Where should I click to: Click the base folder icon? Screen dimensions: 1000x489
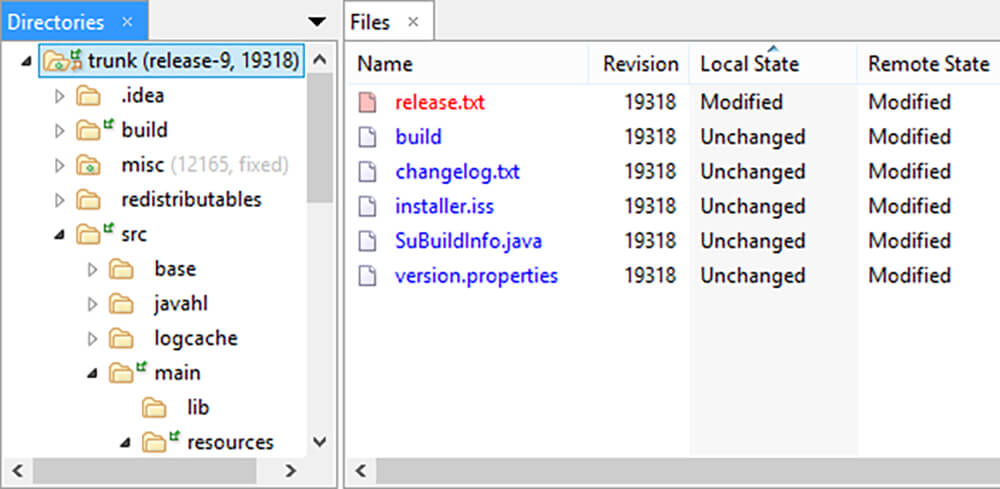coord(121,270)
